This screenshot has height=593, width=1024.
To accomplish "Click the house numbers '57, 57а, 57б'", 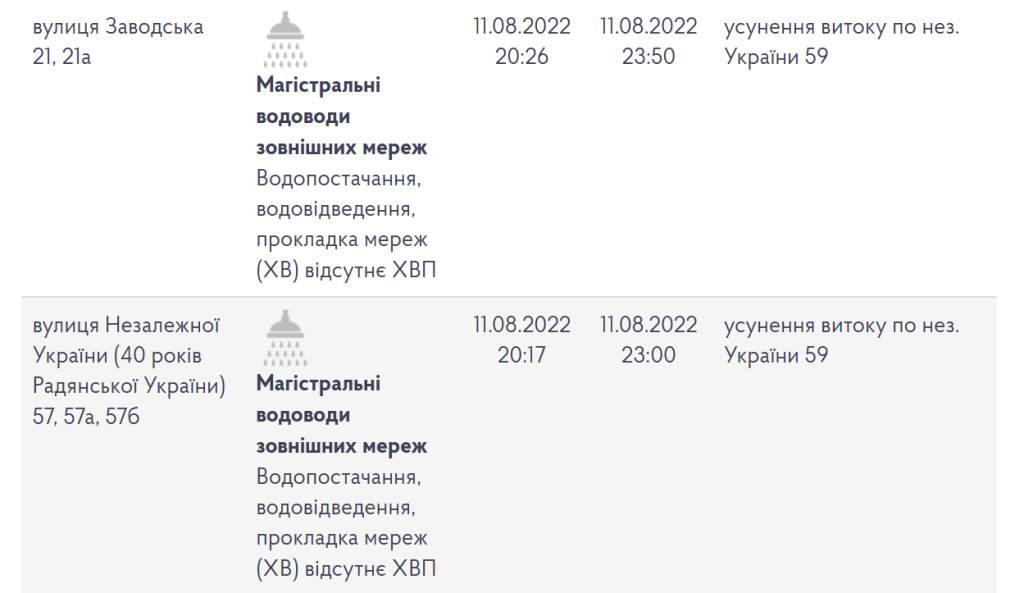I will (86, 416).
